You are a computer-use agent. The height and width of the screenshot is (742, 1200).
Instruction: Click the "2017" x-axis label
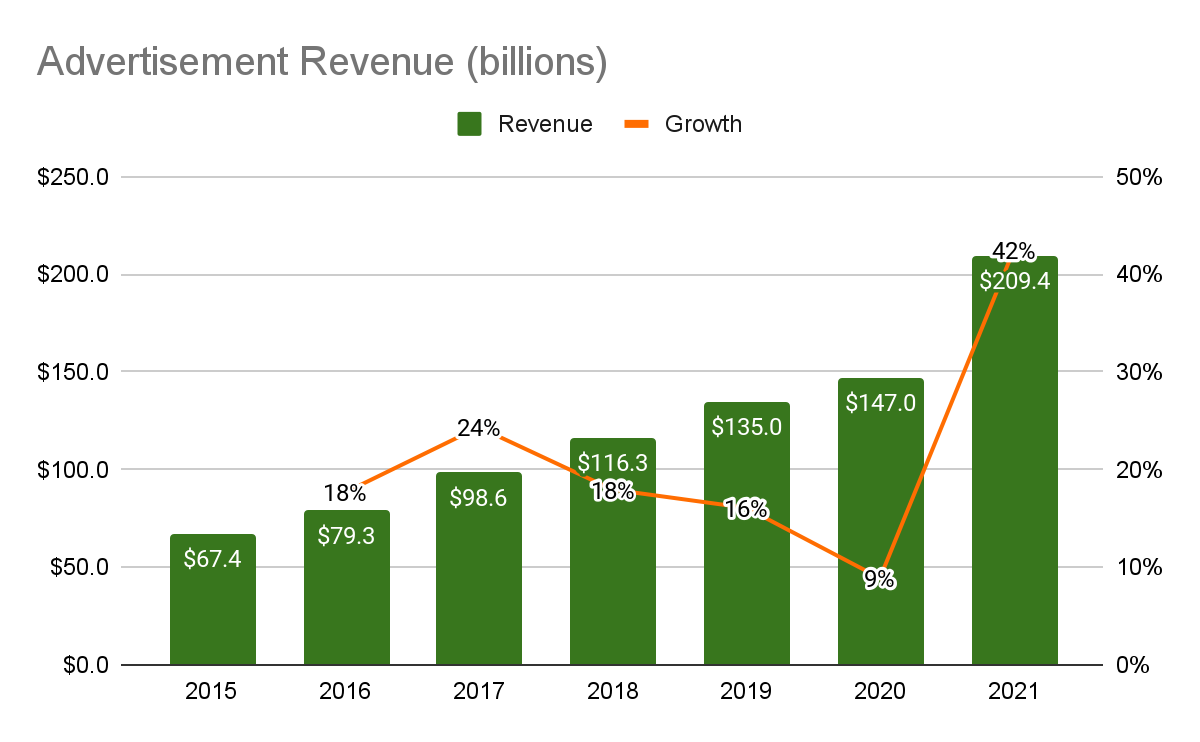point(479,691)
